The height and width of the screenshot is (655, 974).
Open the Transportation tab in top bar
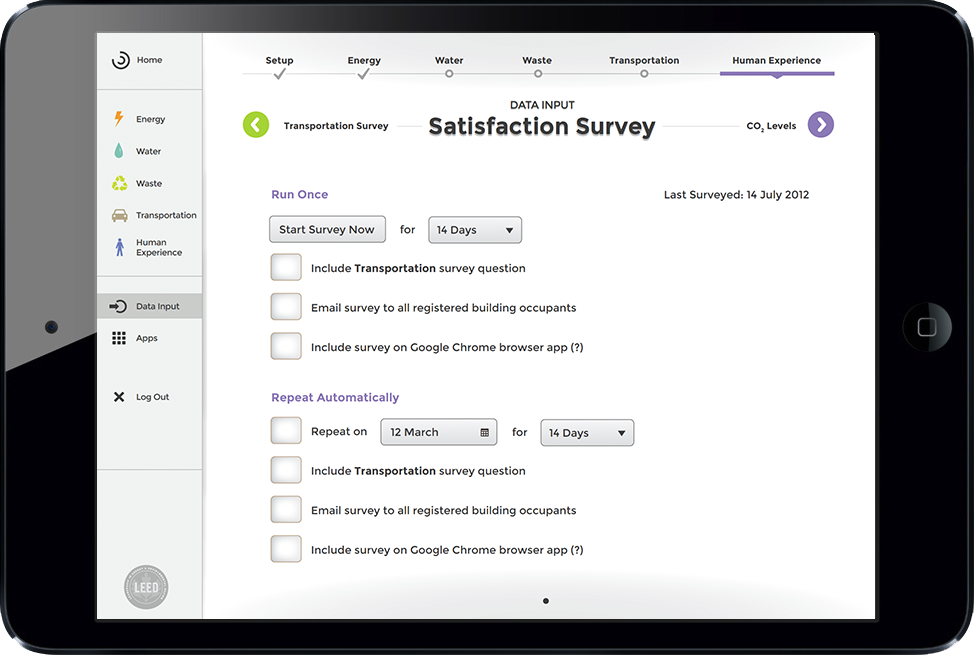[x=644, y=60]
